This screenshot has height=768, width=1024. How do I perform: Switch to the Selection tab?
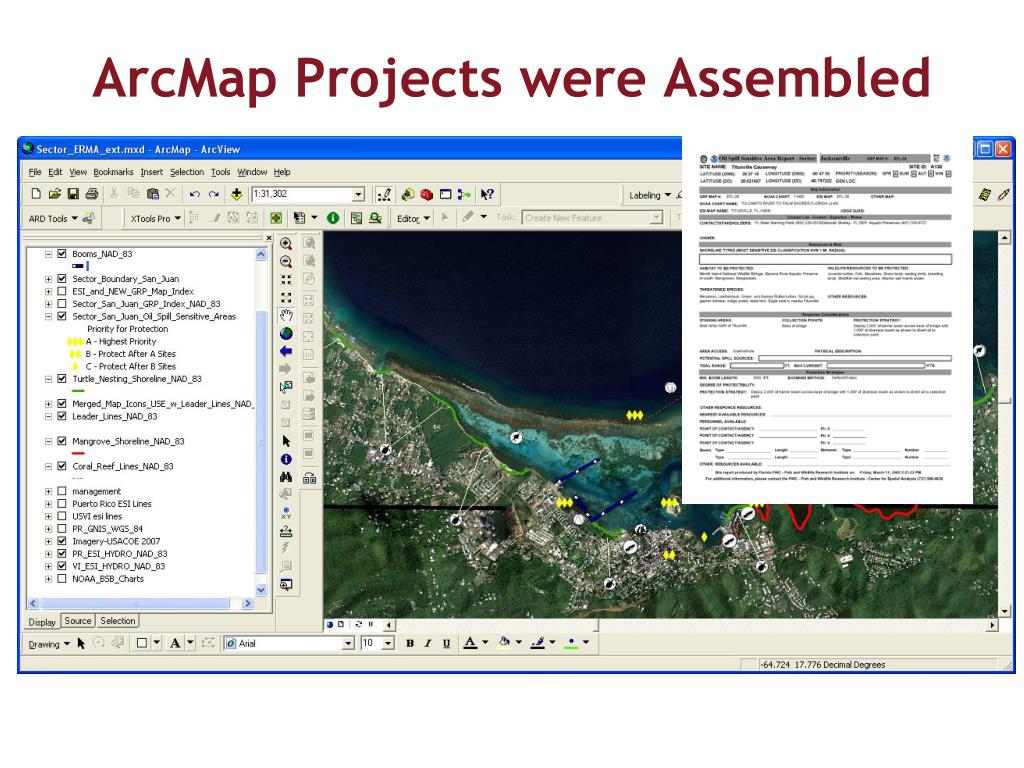click(x=118, y=621)
